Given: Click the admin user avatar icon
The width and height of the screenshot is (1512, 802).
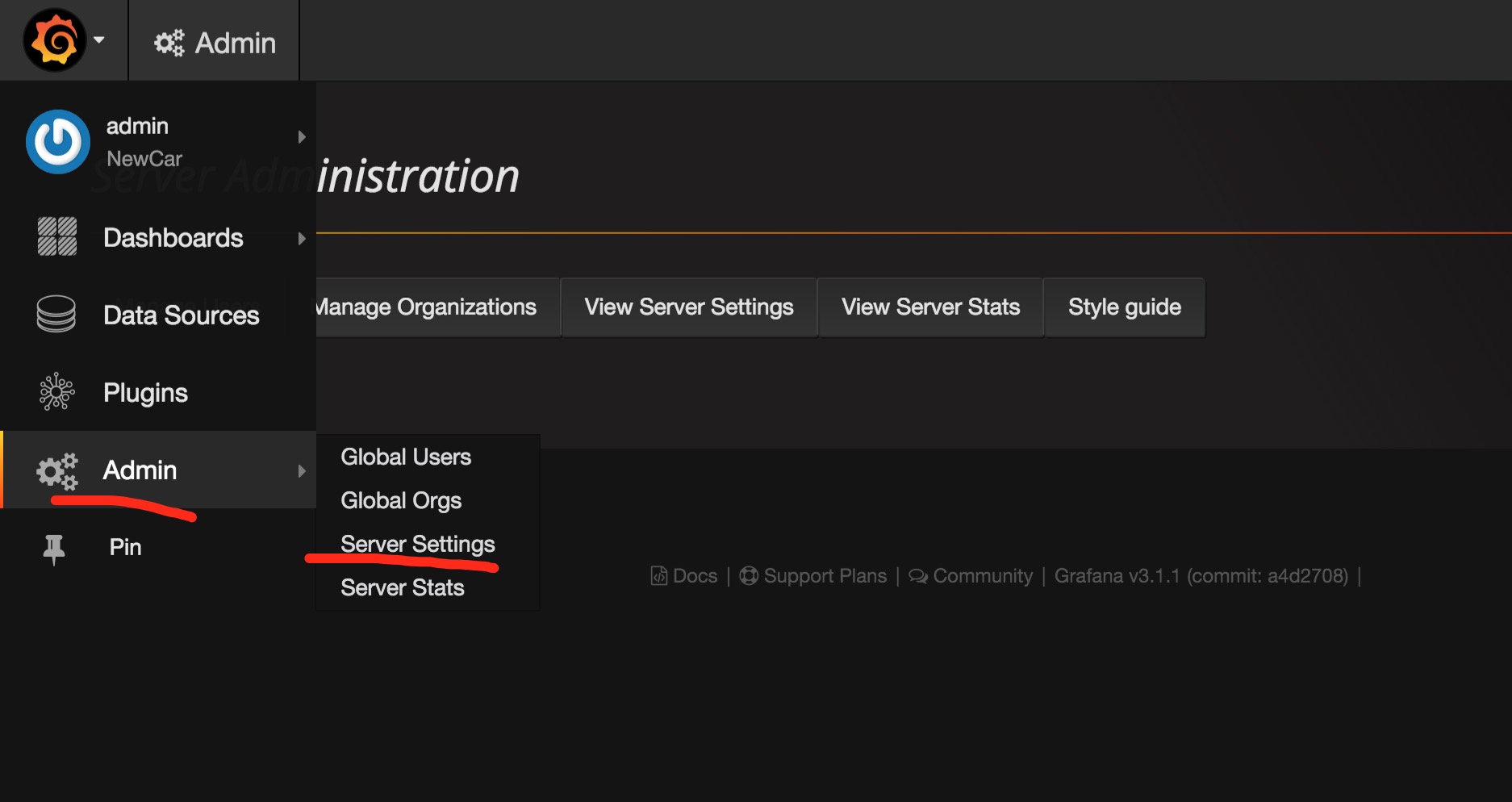Looking at the screenshot, I should [57, 142].
